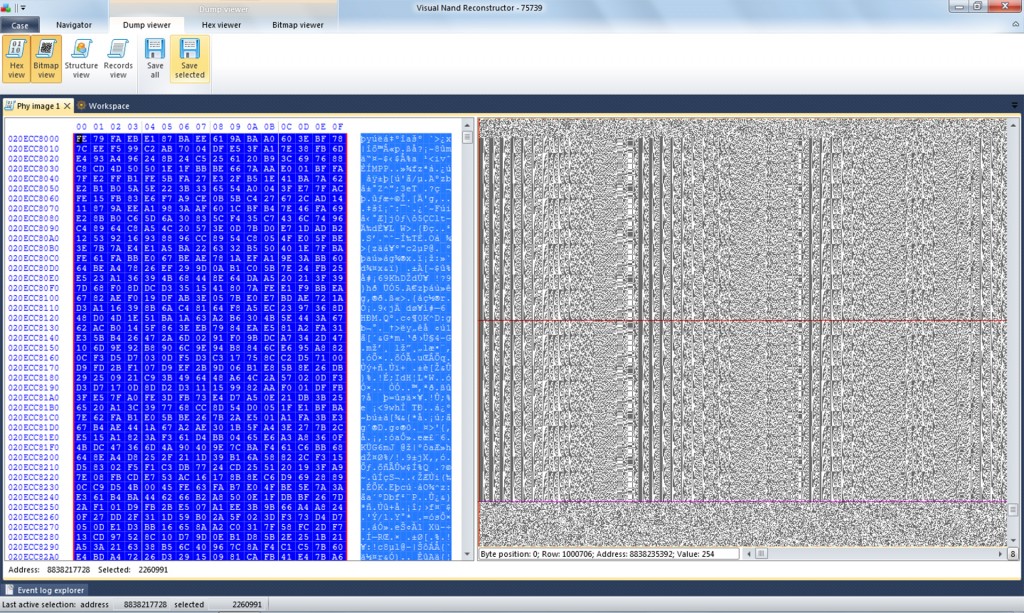The width and height of the screenshot is (1024, 613).
Task: Click the Workspace tab gear icon
Action: pos(82,105)
